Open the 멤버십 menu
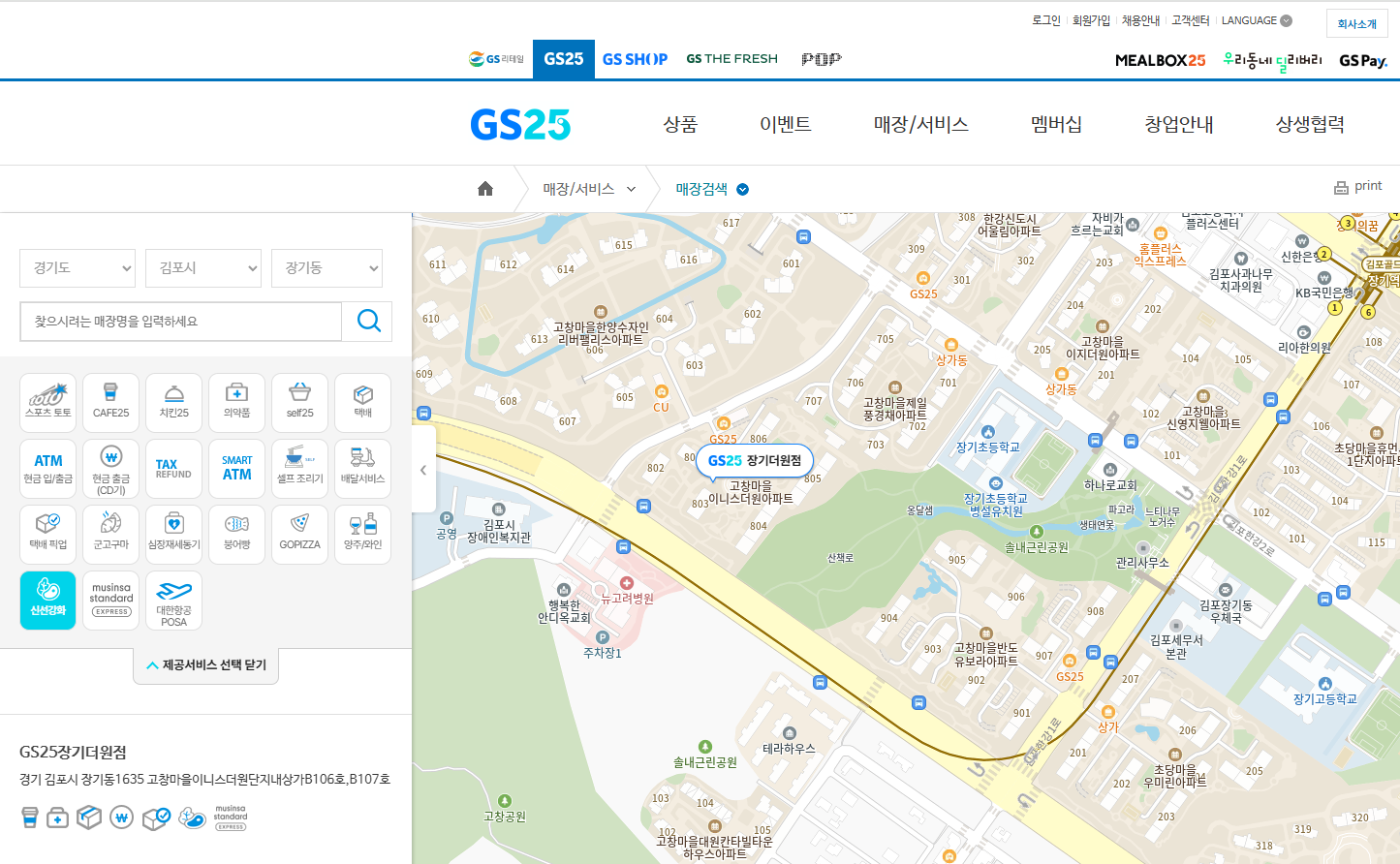Viewport: 1400px width, 864px height. pyautogui.click(x=1056, y=124)
